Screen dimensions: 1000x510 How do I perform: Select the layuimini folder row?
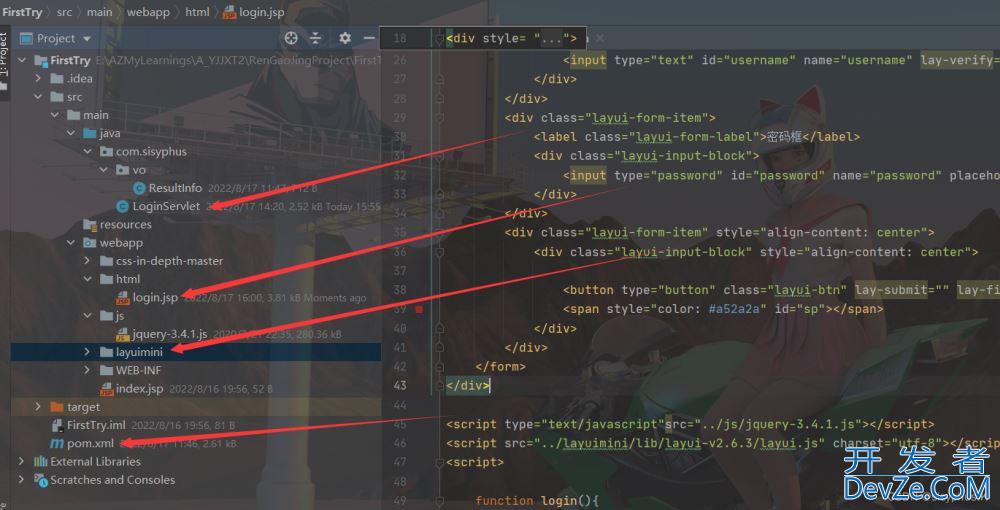tap(196, 352)
